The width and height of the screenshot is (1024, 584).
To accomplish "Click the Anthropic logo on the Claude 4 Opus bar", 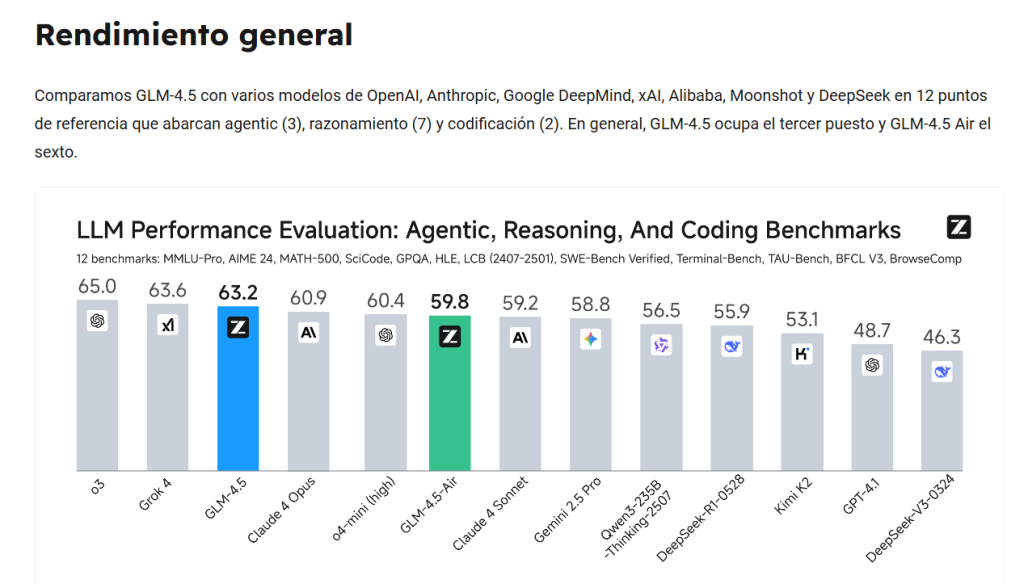I will coord(308,333).
